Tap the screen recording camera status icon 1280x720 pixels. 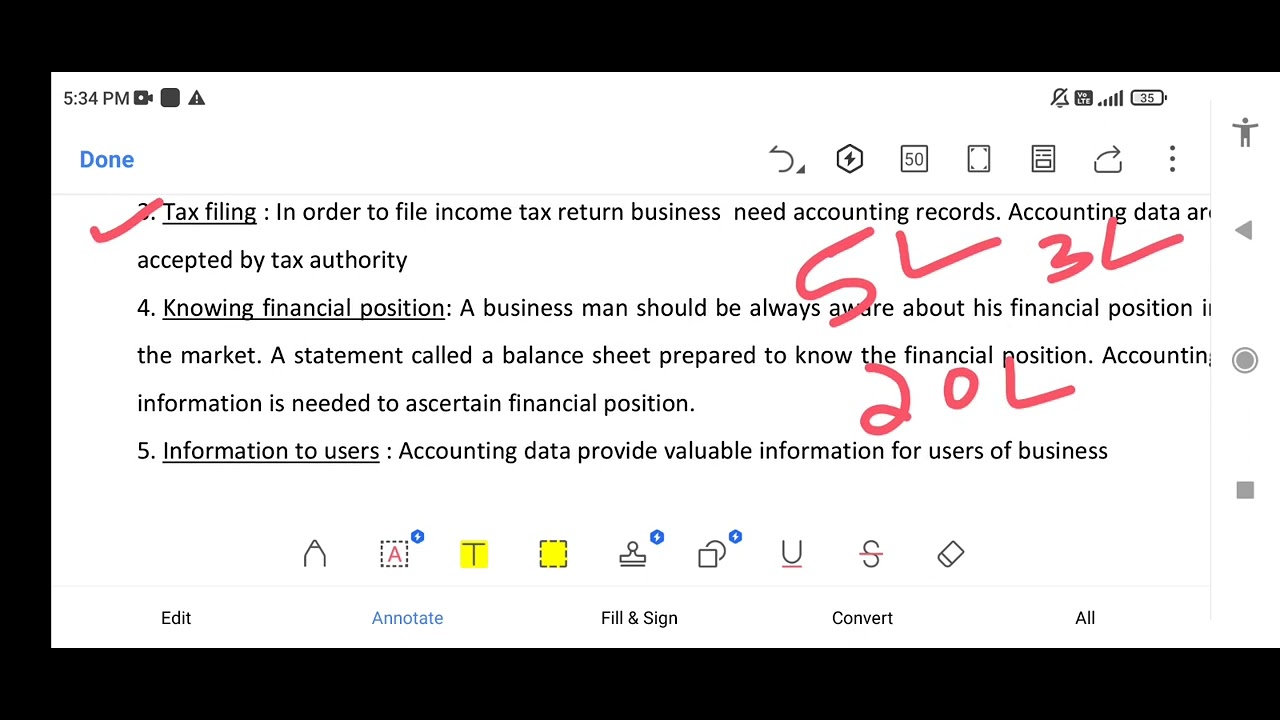(143, 98)
